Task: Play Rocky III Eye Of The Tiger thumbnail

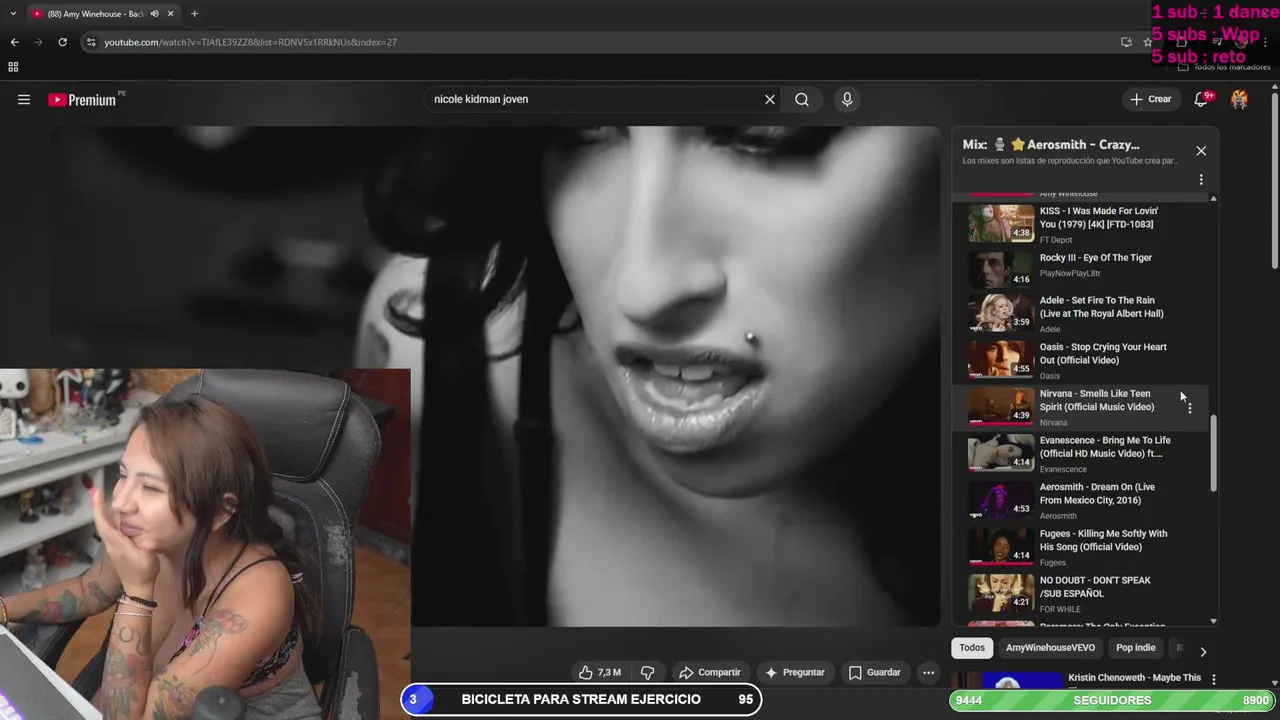Action: point(1001,270)
